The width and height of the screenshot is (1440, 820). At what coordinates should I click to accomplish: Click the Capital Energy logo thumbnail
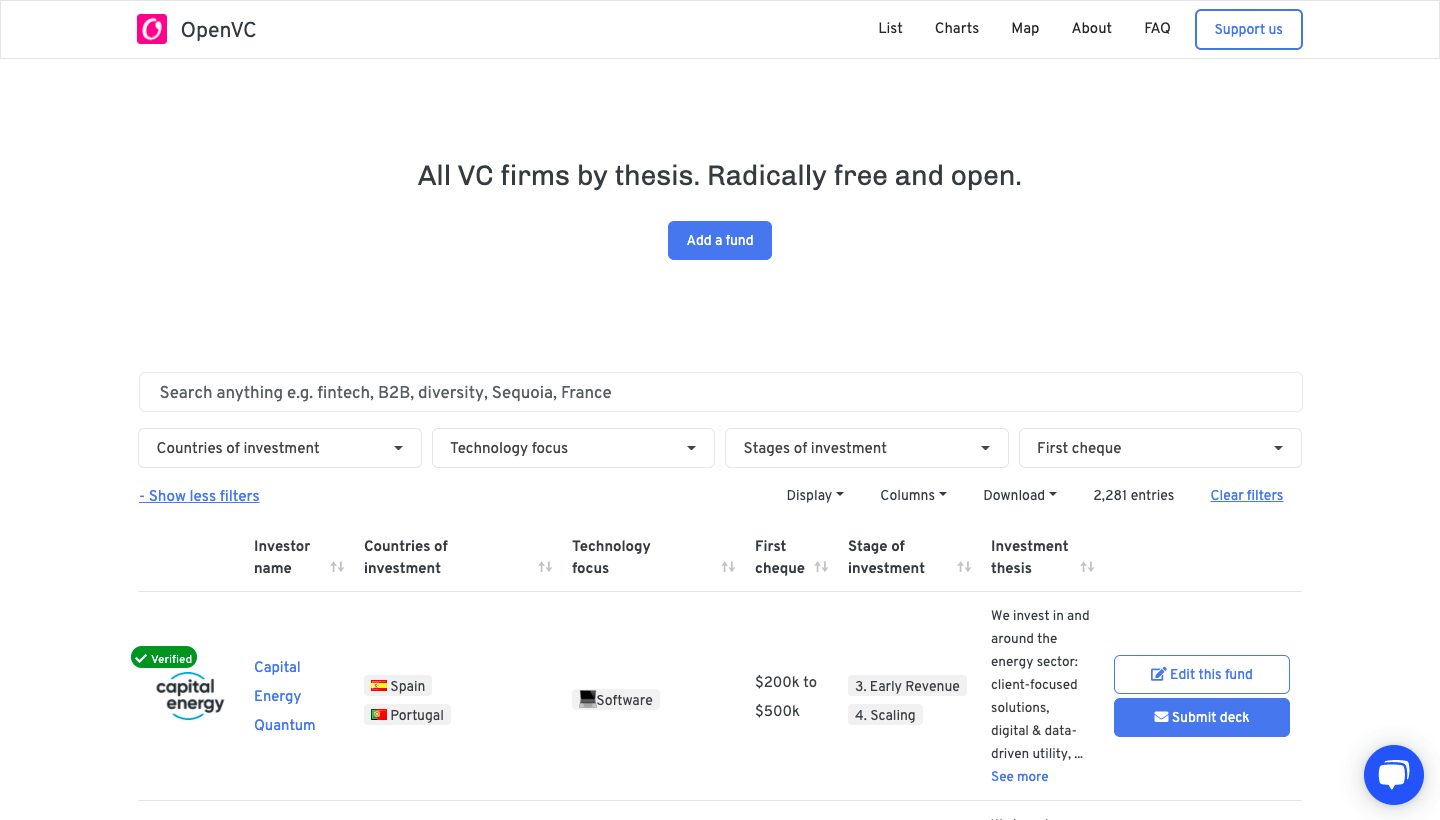pyautogui.click(x=190, y=697)
